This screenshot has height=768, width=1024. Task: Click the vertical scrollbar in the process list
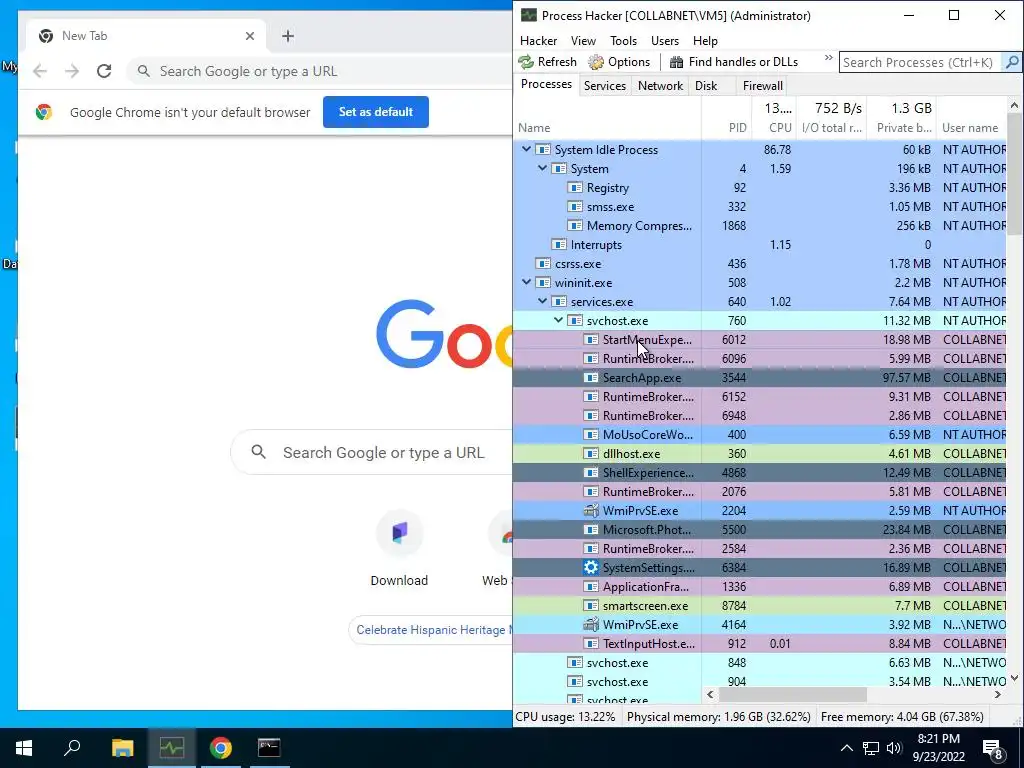(x=1014, y=174)
